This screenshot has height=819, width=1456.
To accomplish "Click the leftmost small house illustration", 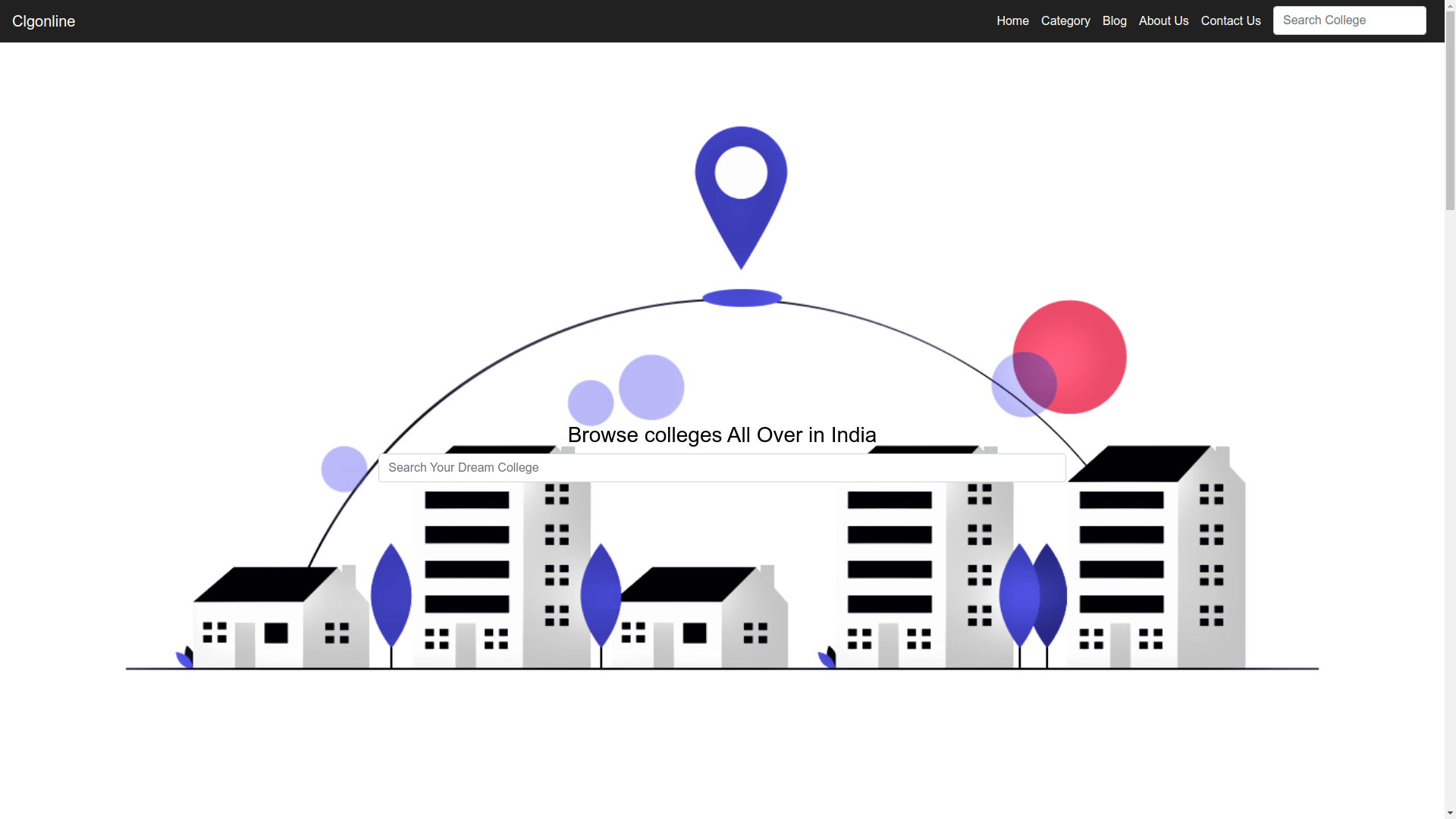I will click(281, 618).
